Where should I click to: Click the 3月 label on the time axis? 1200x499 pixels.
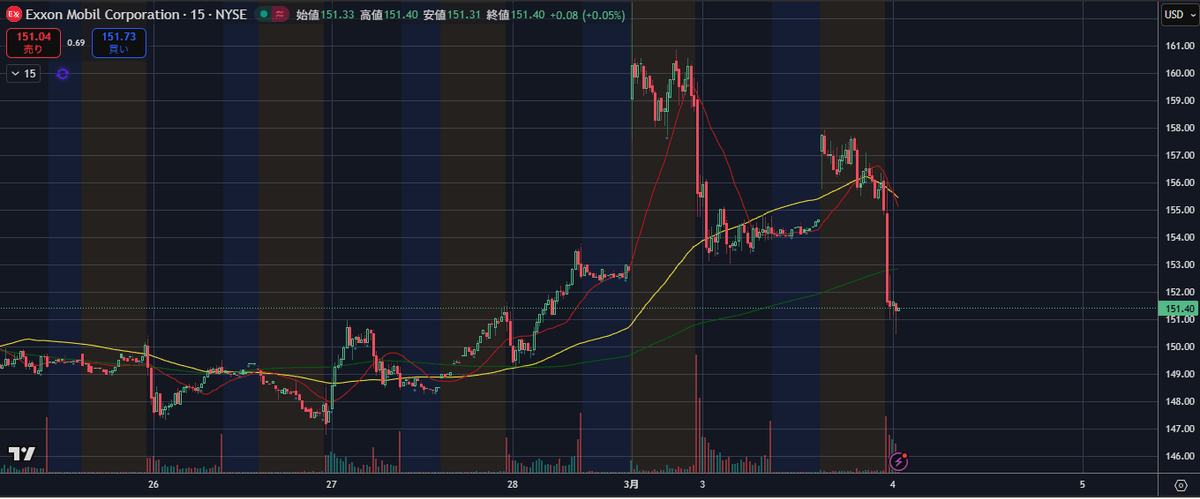pyautogui.click(x=631, y=484)
